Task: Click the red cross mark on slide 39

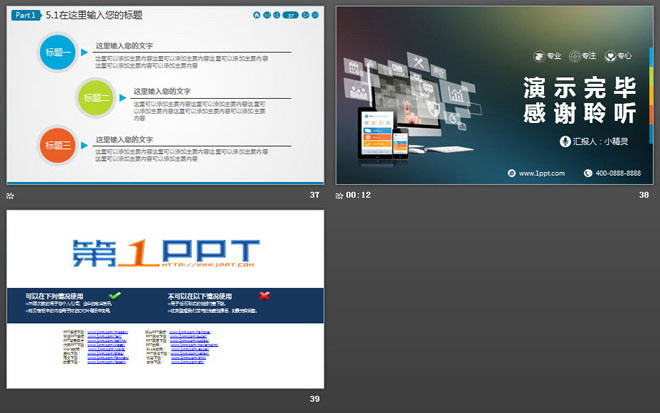Action: pyautogui.click(x=264, y=295)
